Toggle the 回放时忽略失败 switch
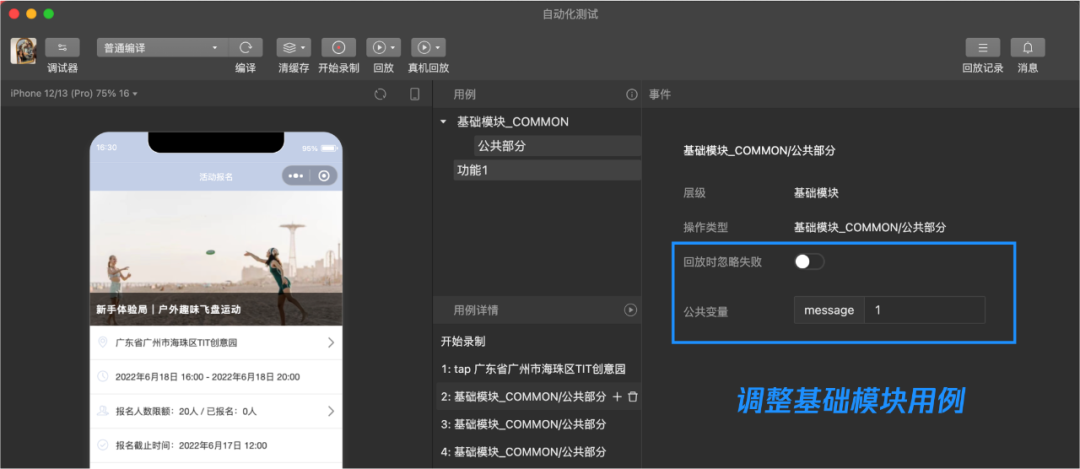Image resolution: width=1080 pixels, height=469 pixels. pyautogui.click(x=809, y=262)
